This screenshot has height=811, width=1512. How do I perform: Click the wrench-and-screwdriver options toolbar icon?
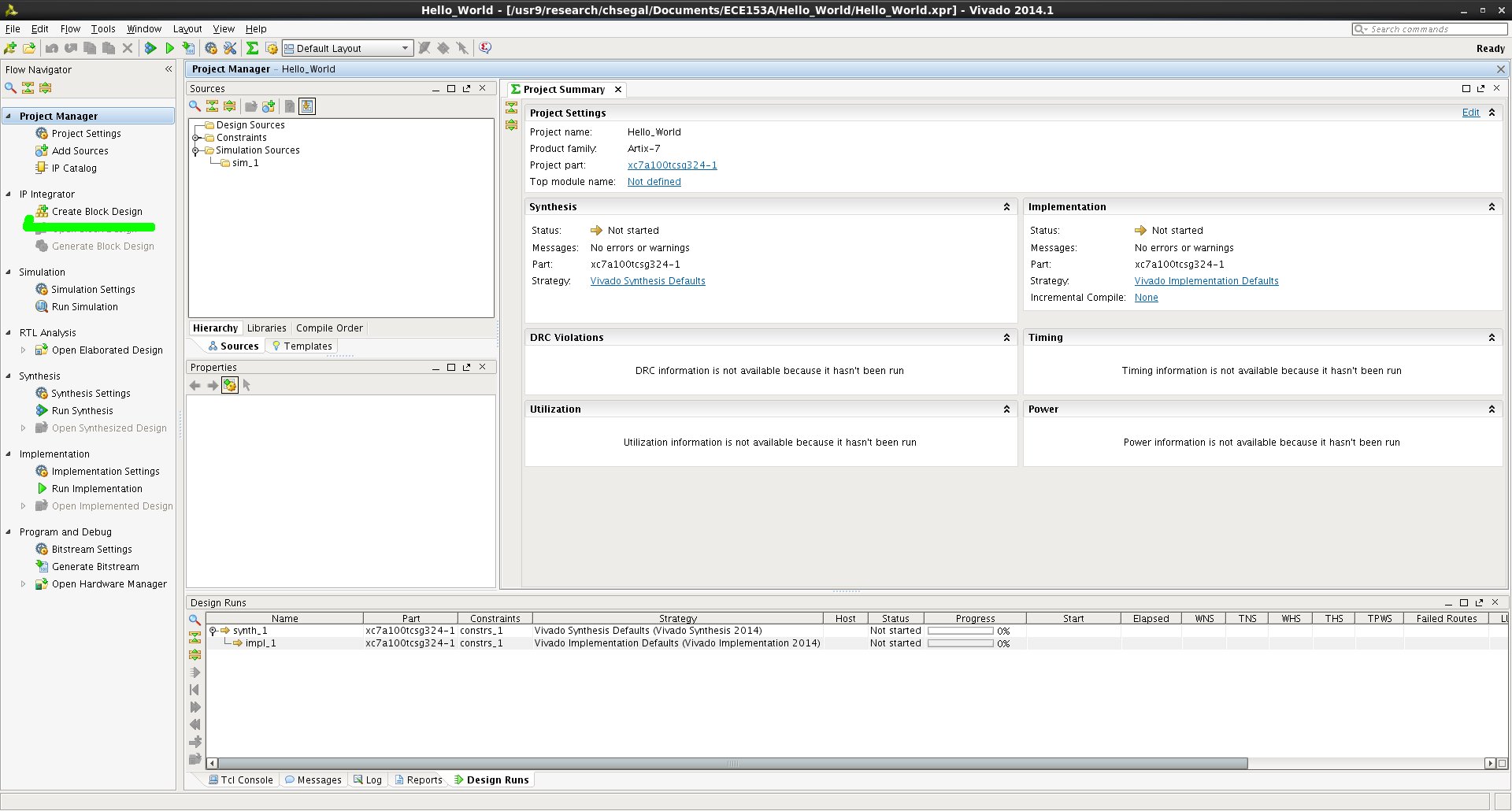pyautogui.click(x=230, y=48)
